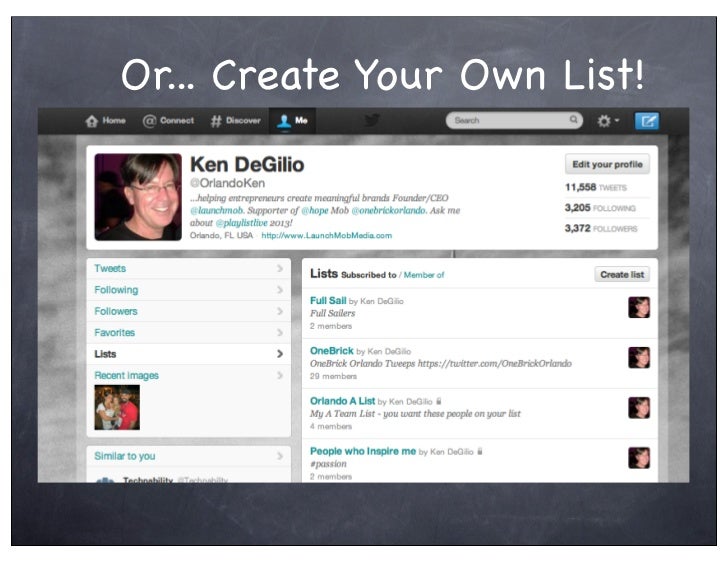Click the Ken DeGilio profile name
The image size is (728, 563).
(x=247, y=165)
